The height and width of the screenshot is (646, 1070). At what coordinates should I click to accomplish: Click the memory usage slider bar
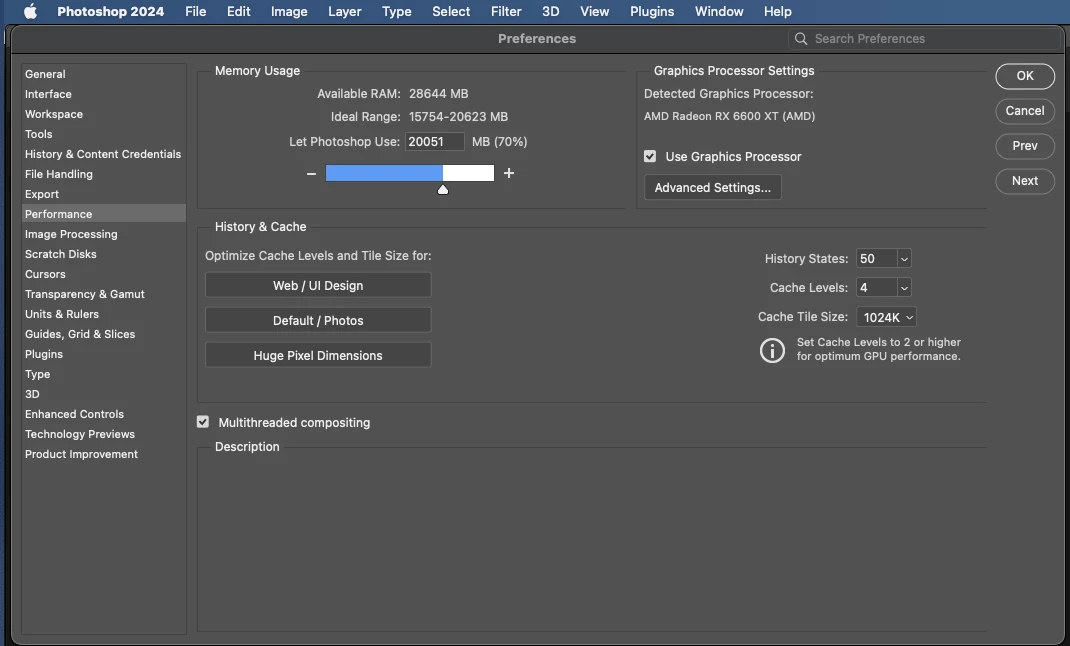409,173
